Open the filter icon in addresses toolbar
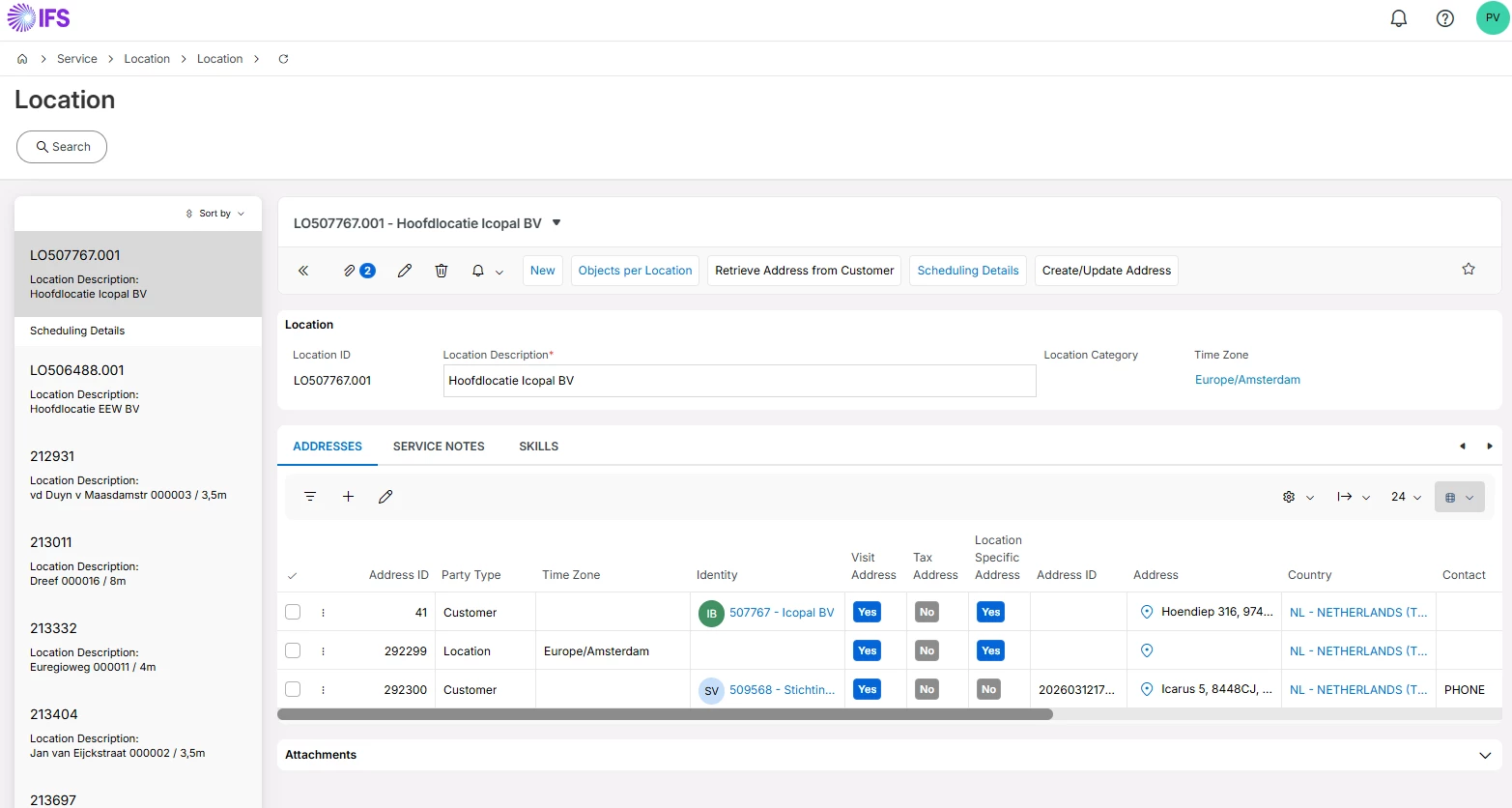Viewport: 1512px width, 808px height. click(310, 497)
